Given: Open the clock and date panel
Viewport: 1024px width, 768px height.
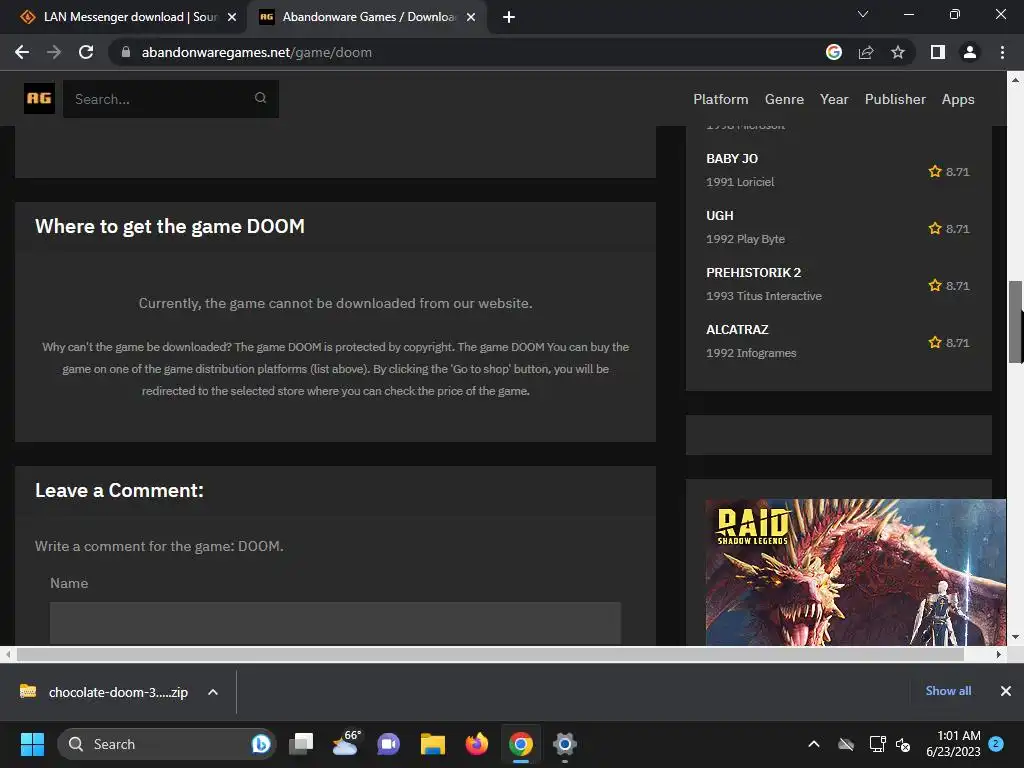Looking at the screenshot, I should 953,744.
